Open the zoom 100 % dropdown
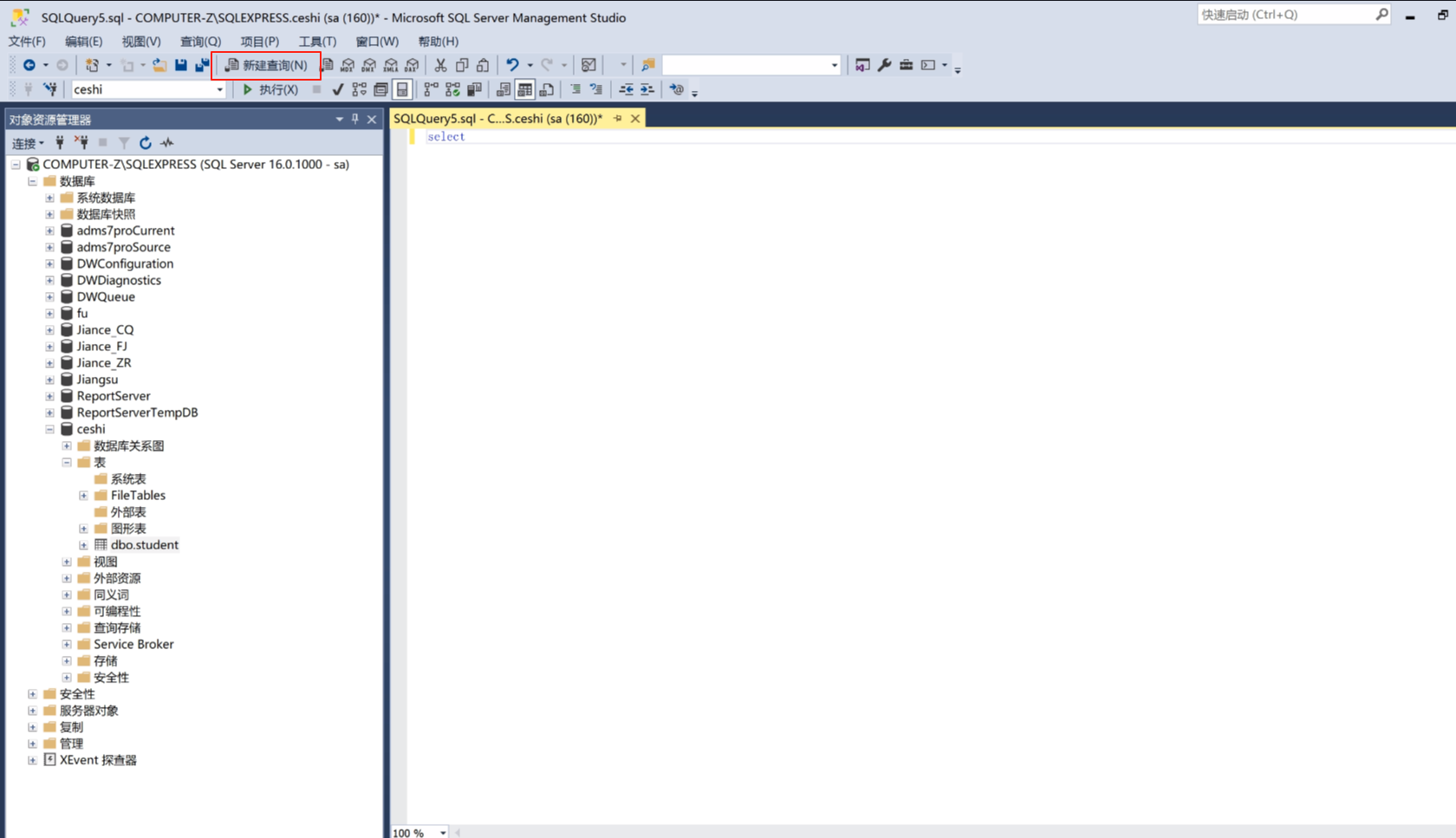This screenshot has width=1456, height=838. pyautogui.click(x=443, y=833)
